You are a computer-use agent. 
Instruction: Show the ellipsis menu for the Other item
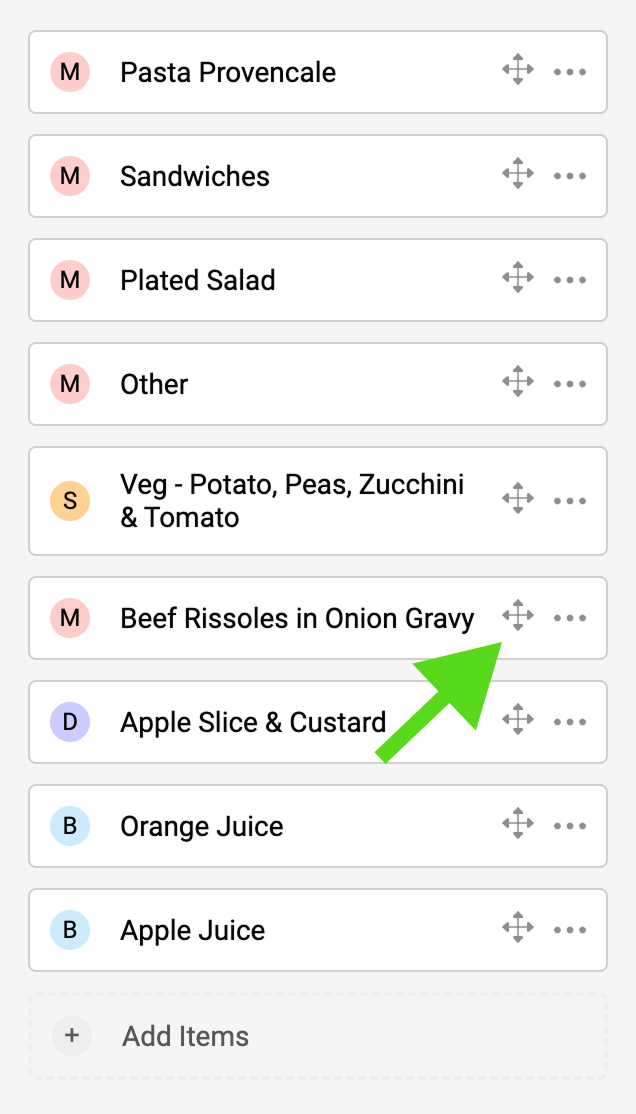(x=570, y=384)
